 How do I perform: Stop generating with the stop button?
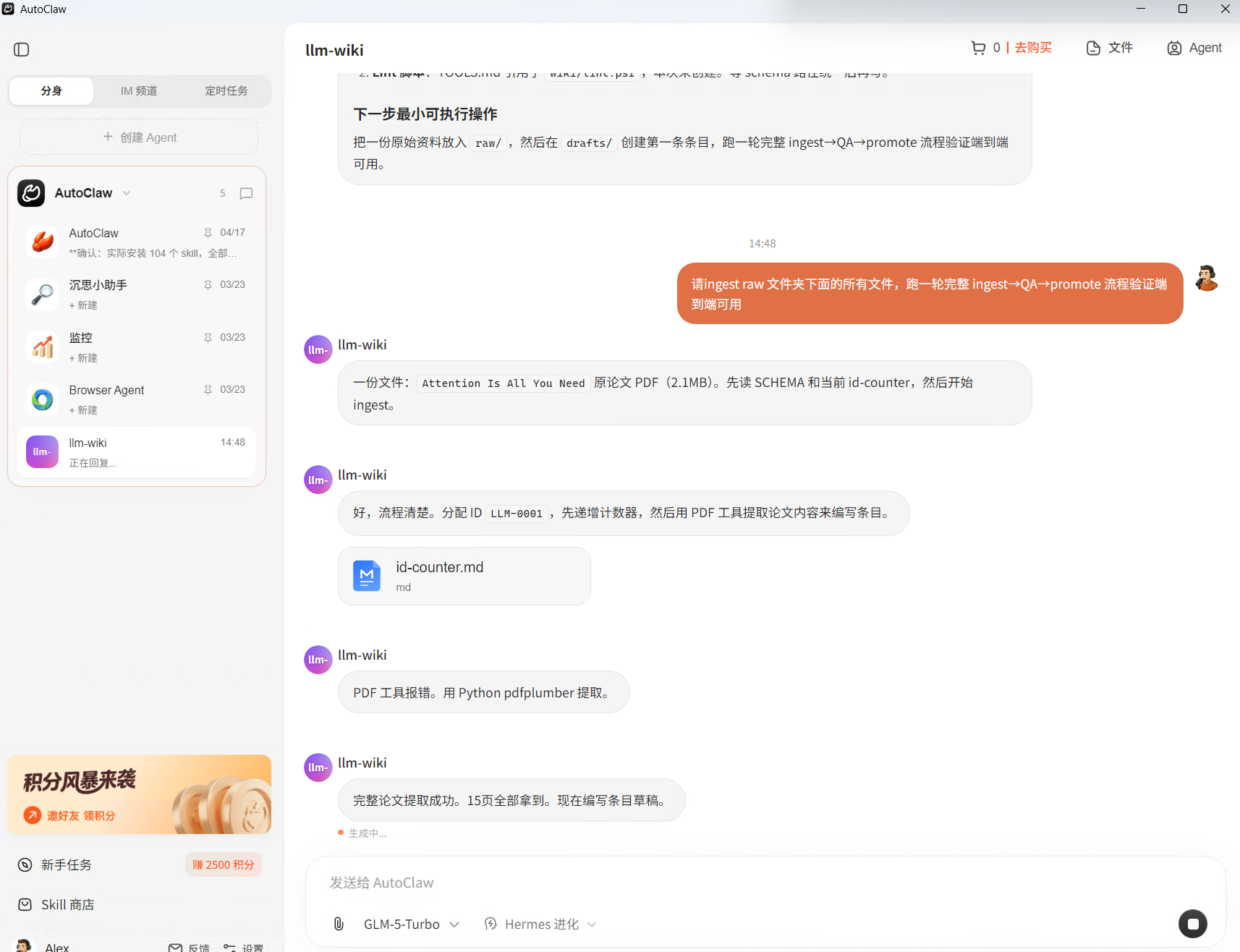pos(1192,924)
